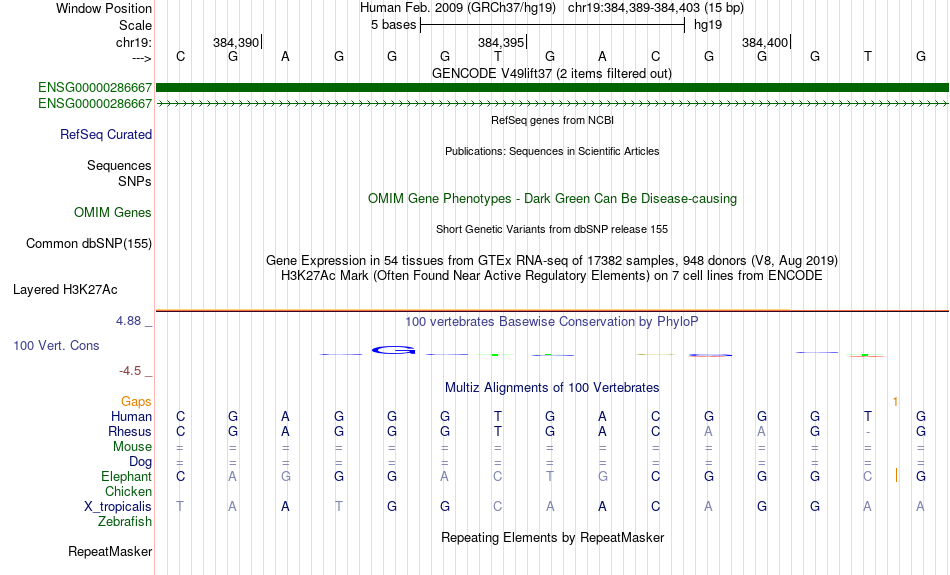Click the 384,395 ruler position marker

tap(502, 42)
